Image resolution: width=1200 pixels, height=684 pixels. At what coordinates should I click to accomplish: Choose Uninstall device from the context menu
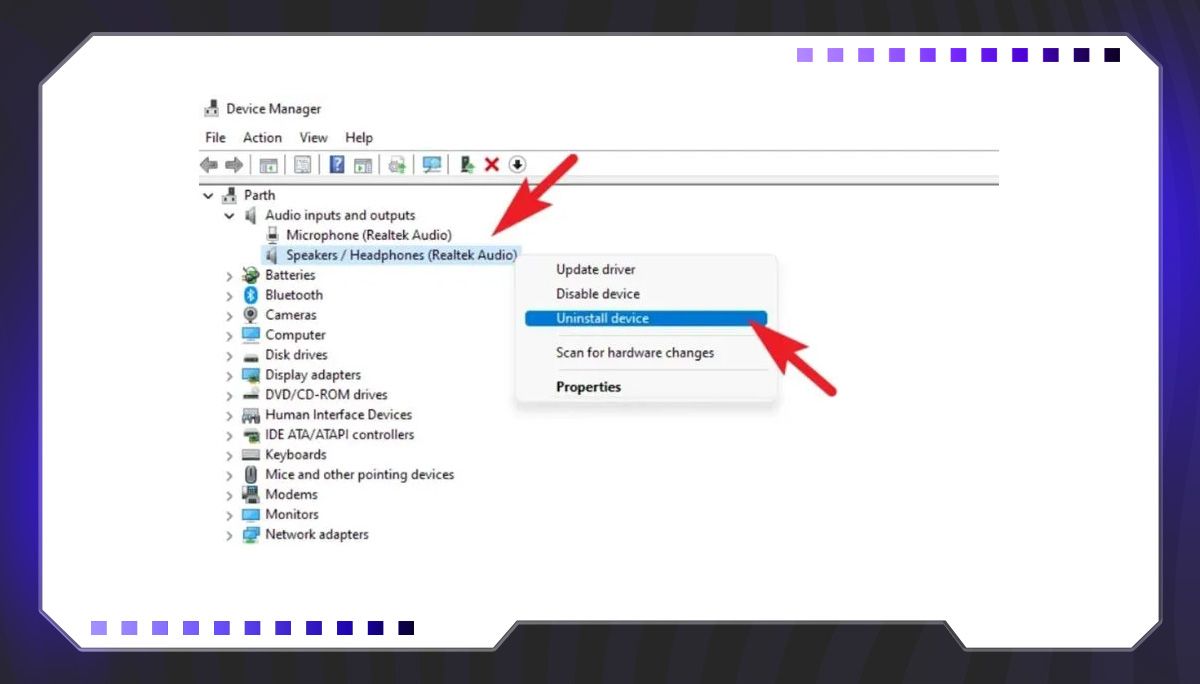602,319
